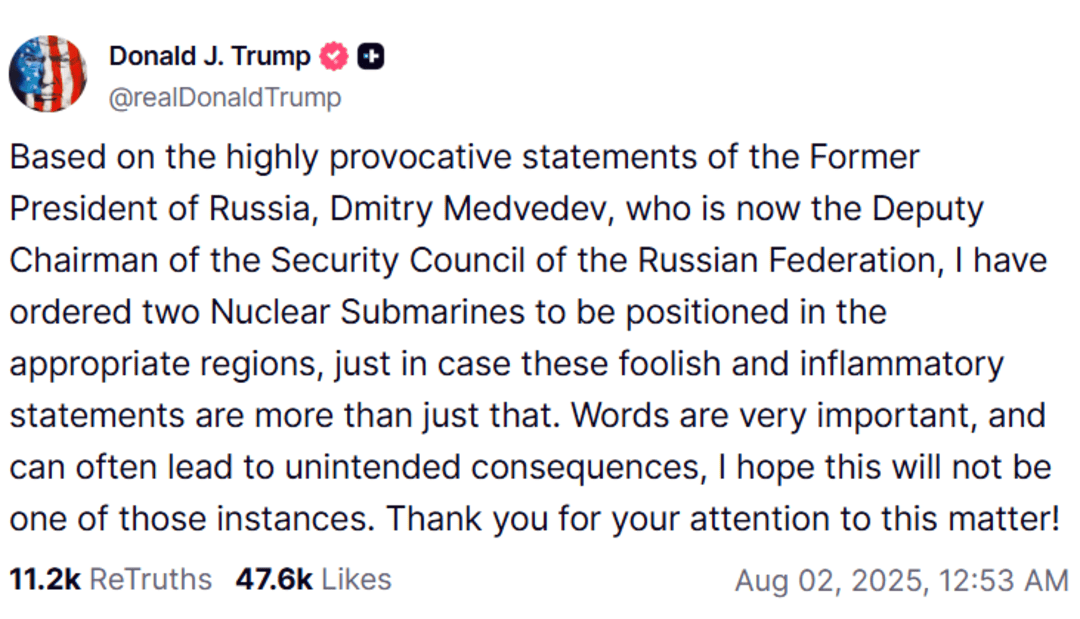Image resolution: width=1080 pixels, height=619 pixels.
Task: Click the "Likes" label
Action: point(356,579)
